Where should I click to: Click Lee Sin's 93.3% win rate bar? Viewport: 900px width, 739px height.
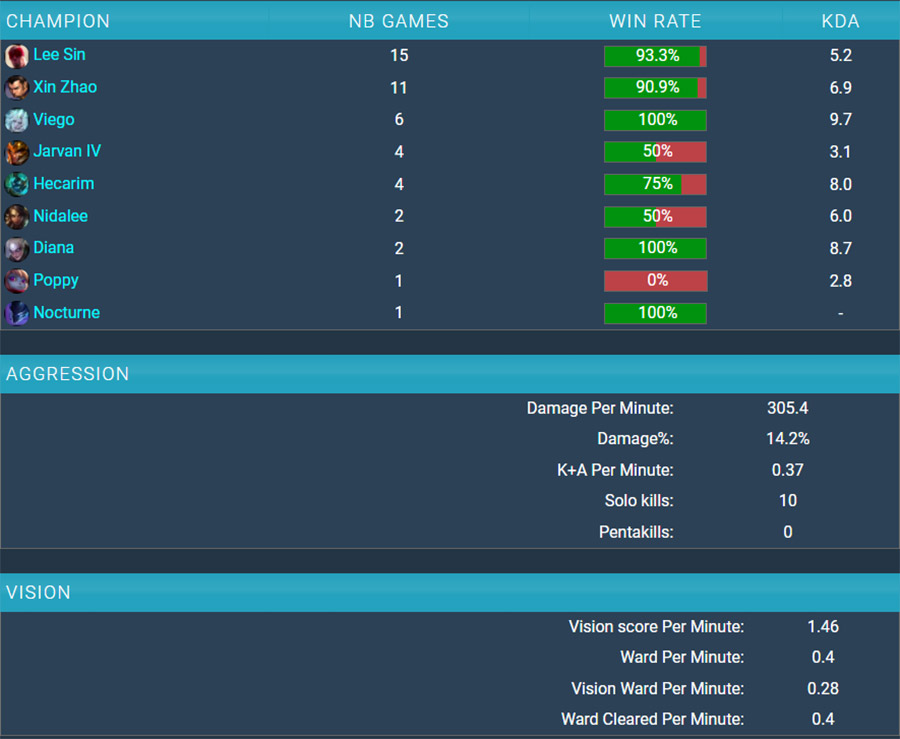click(x=655, y=56)
